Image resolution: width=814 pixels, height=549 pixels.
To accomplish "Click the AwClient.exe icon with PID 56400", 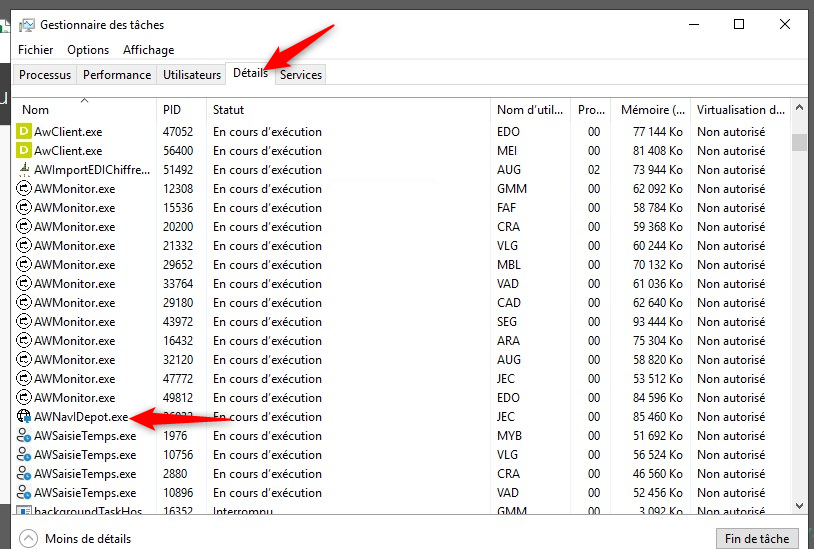I will point(25,151).
